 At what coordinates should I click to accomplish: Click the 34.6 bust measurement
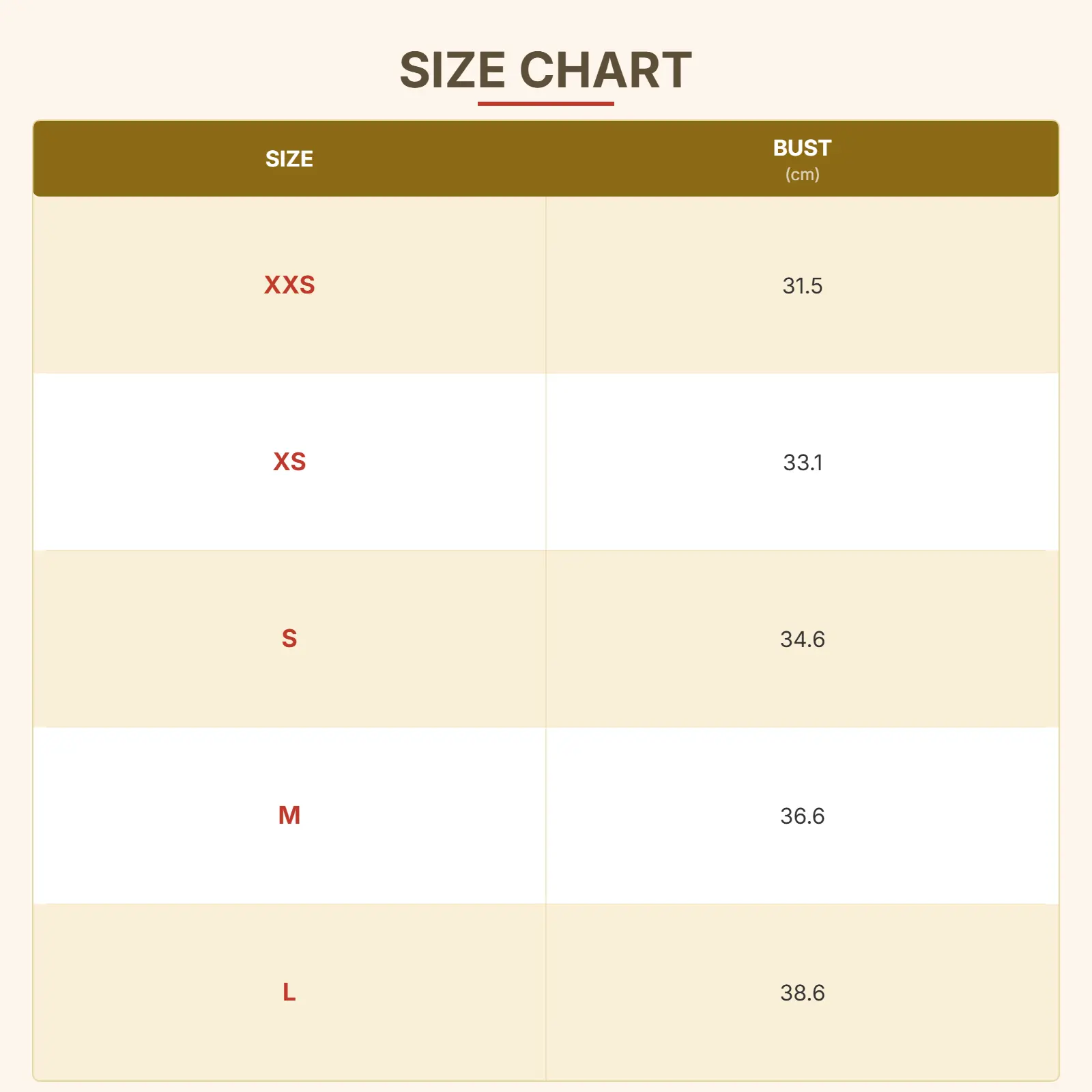[x=802, y=639]
